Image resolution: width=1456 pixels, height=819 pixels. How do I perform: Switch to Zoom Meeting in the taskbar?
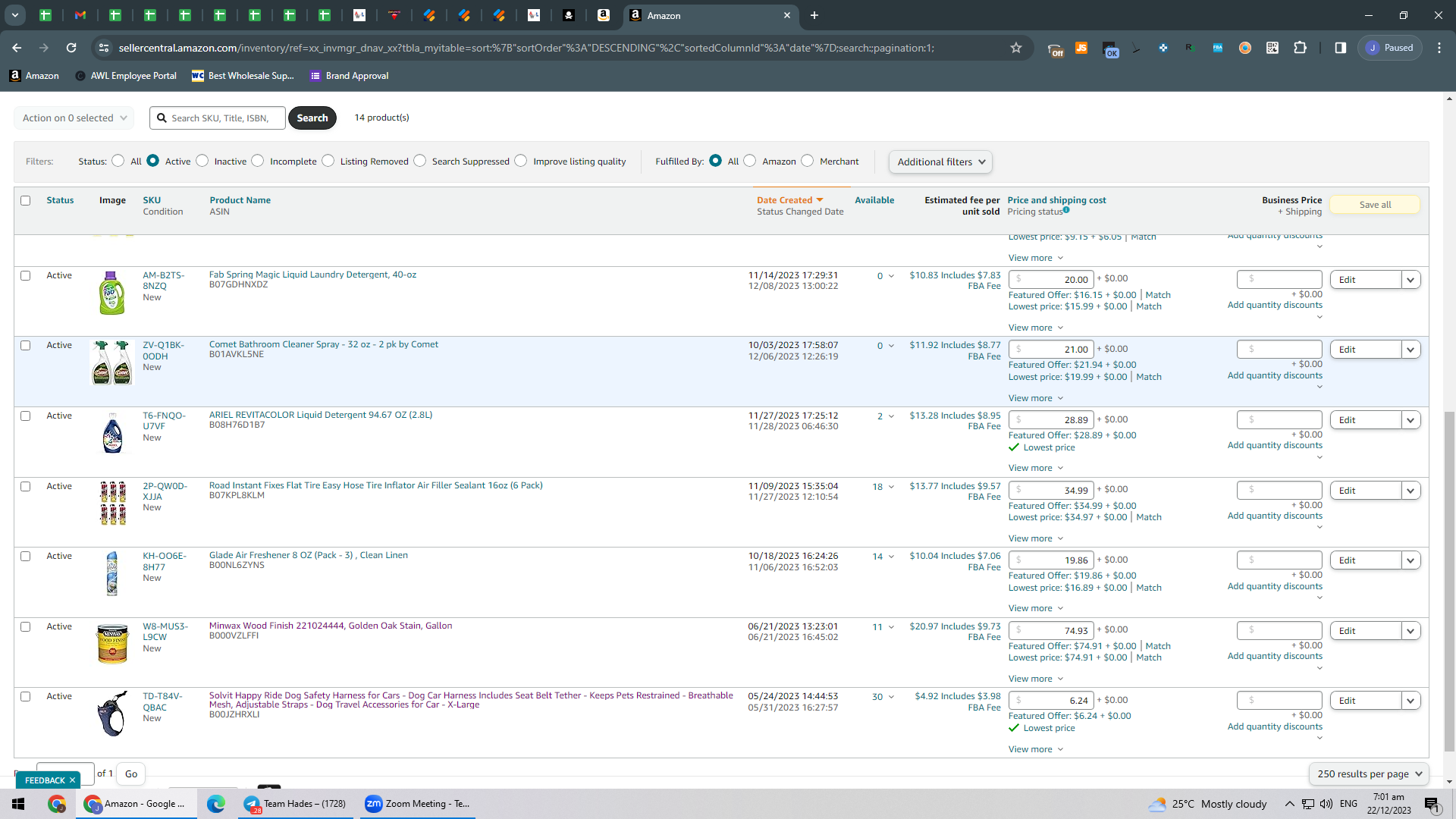(x=418, y=804)
